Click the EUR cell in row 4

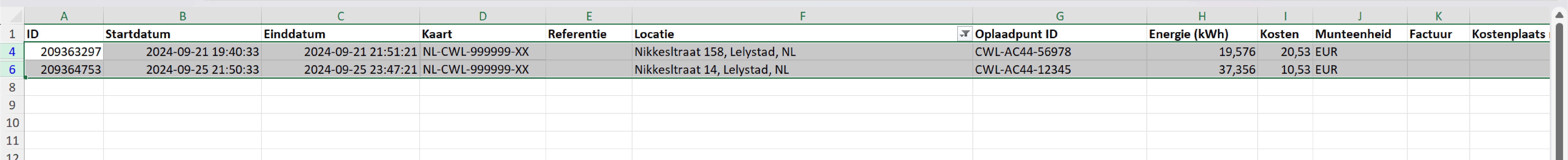pyautogui.click(x=1360, y=52)
